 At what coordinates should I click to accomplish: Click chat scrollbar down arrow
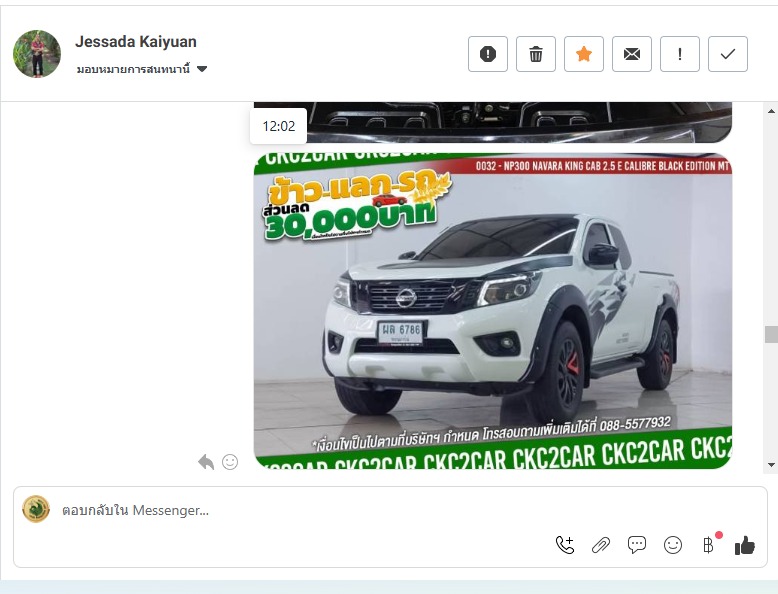[771, 465]
